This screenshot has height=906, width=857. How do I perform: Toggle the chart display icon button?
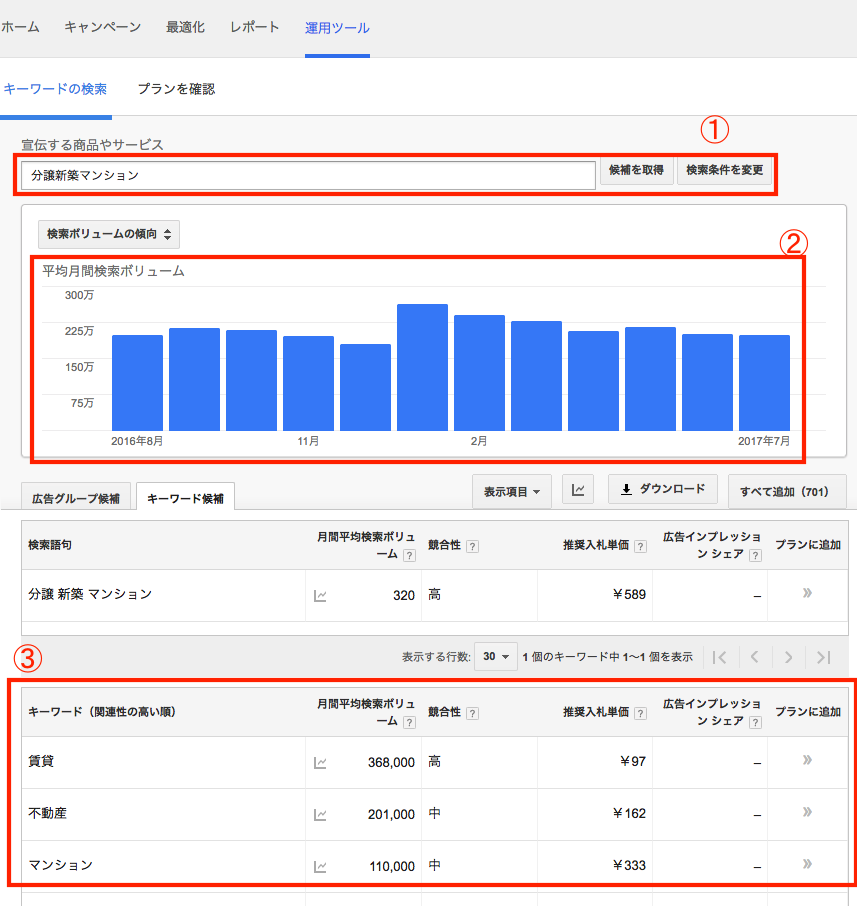578,489
